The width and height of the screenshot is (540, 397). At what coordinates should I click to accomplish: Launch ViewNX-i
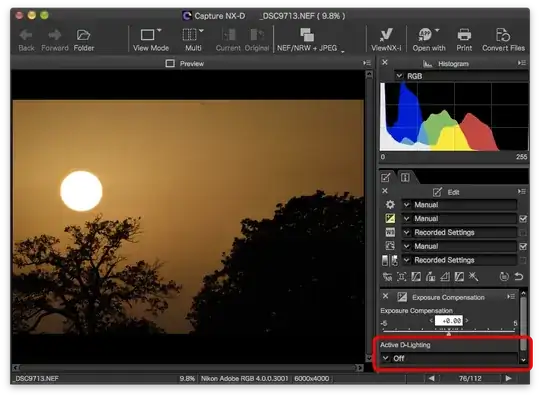[386, 40]
